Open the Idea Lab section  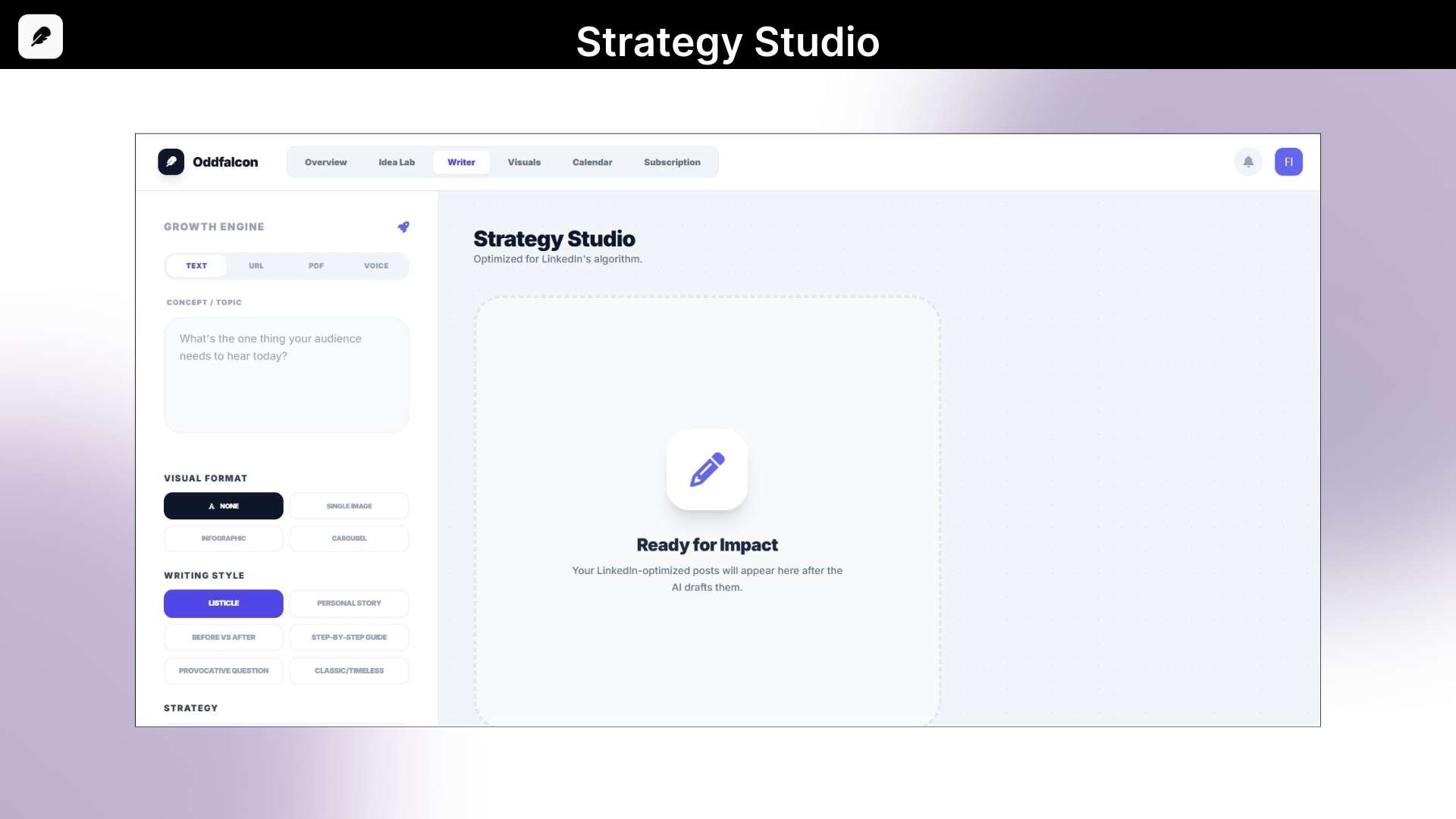pos(396,162)
